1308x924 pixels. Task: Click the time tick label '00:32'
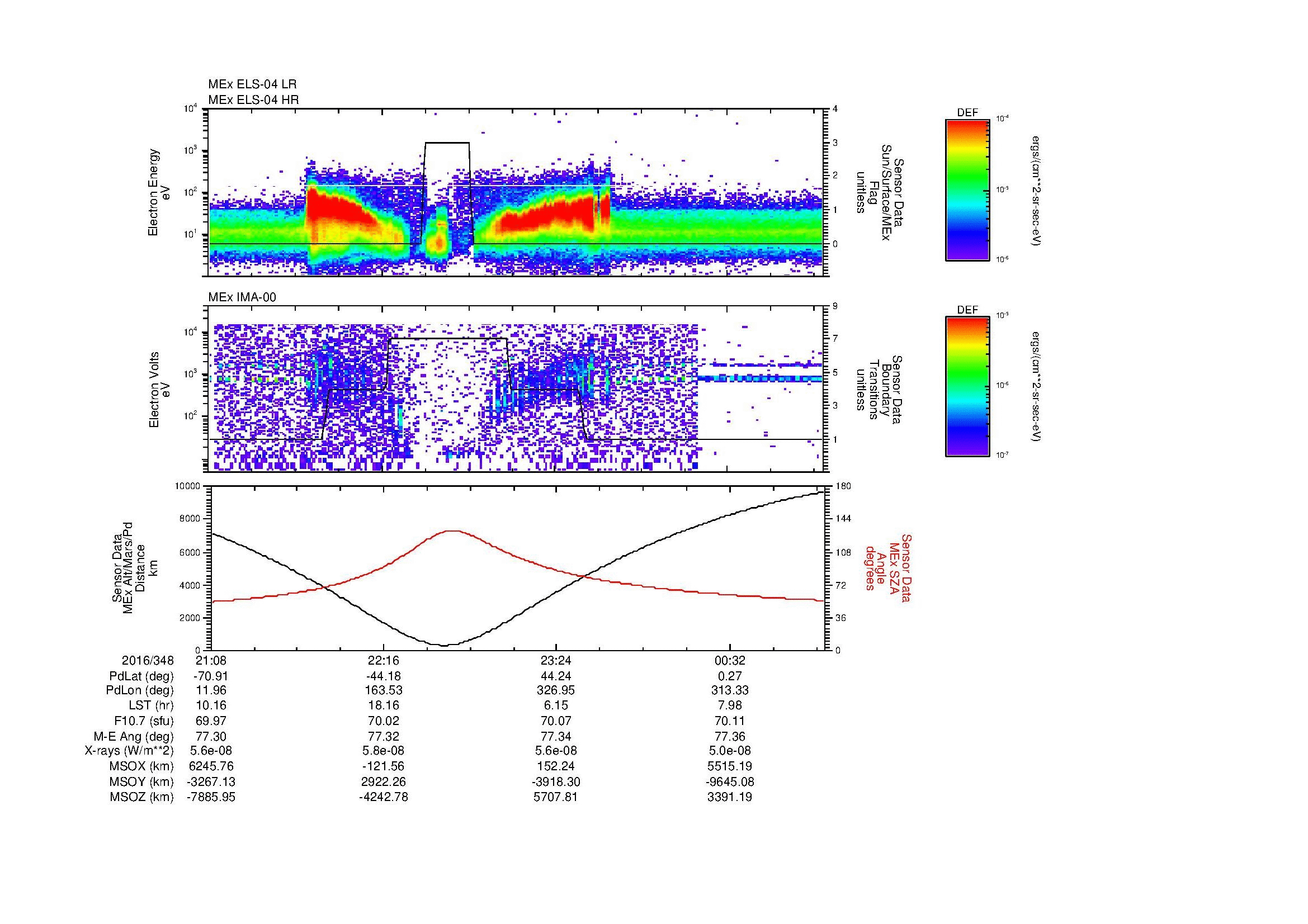pyautogui.click(x=730, y=660)
